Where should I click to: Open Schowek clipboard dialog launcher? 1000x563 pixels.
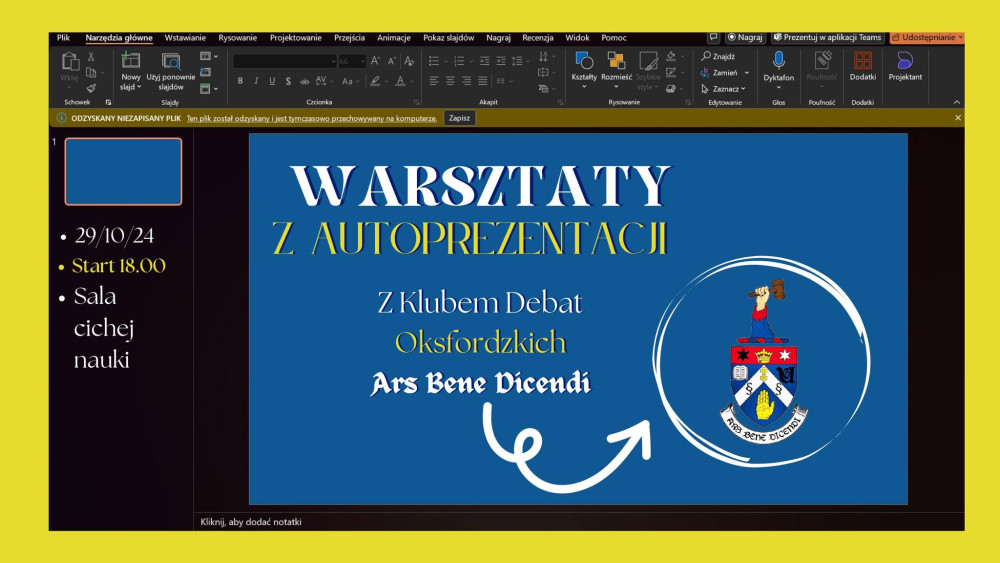108,102
